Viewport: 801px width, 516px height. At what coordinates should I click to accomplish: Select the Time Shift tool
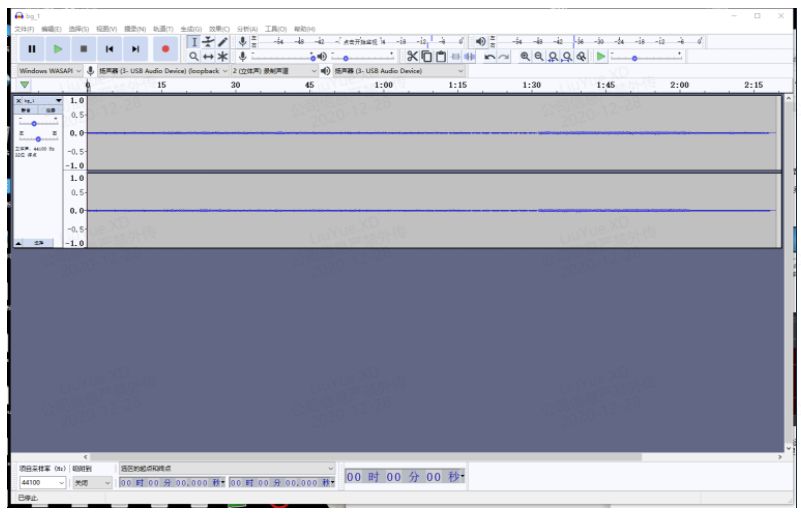pyautogui.click(x=208, y=56)
